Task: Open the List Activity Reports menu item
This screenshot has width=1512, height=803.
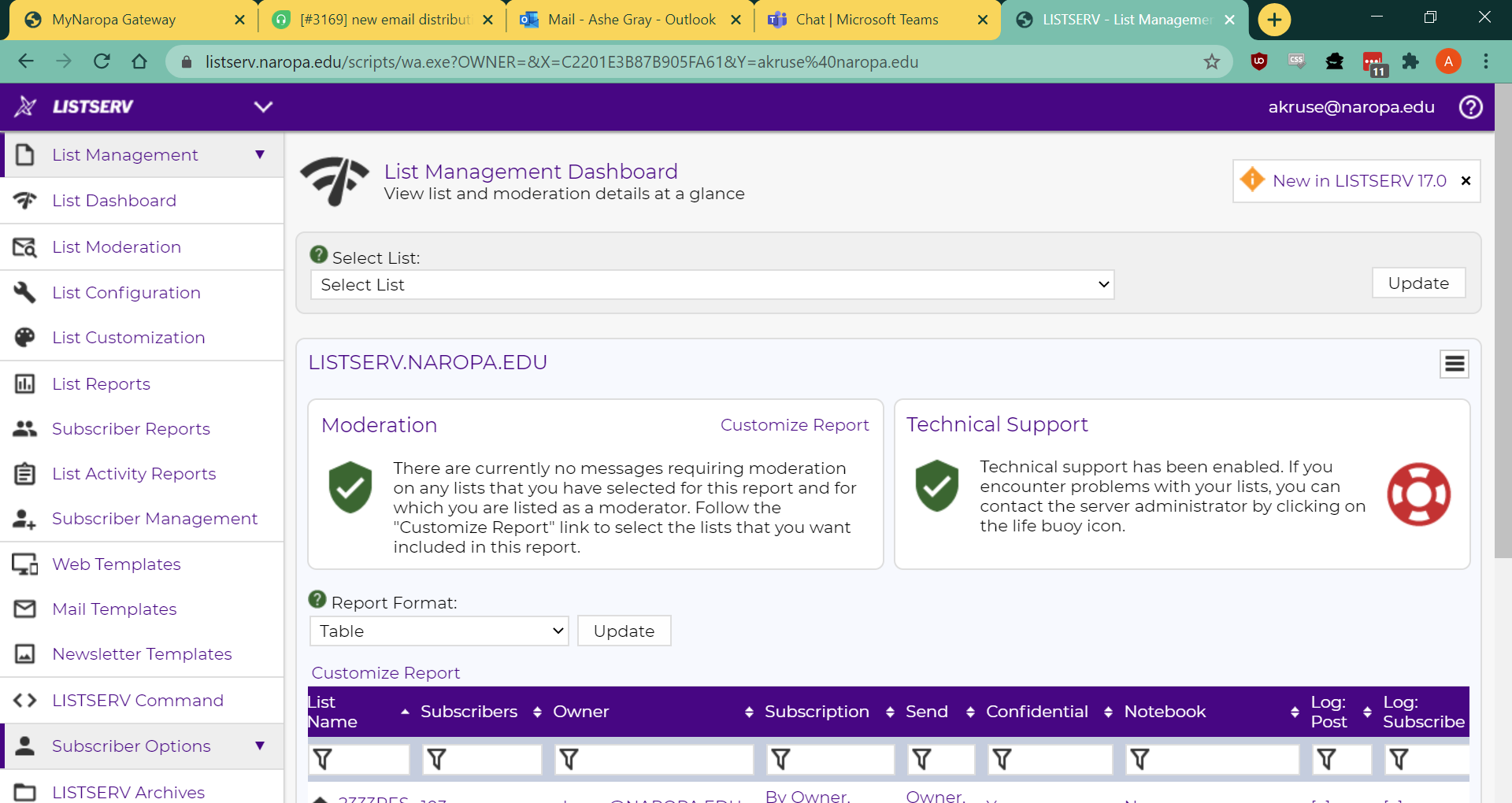Action: 134,473
